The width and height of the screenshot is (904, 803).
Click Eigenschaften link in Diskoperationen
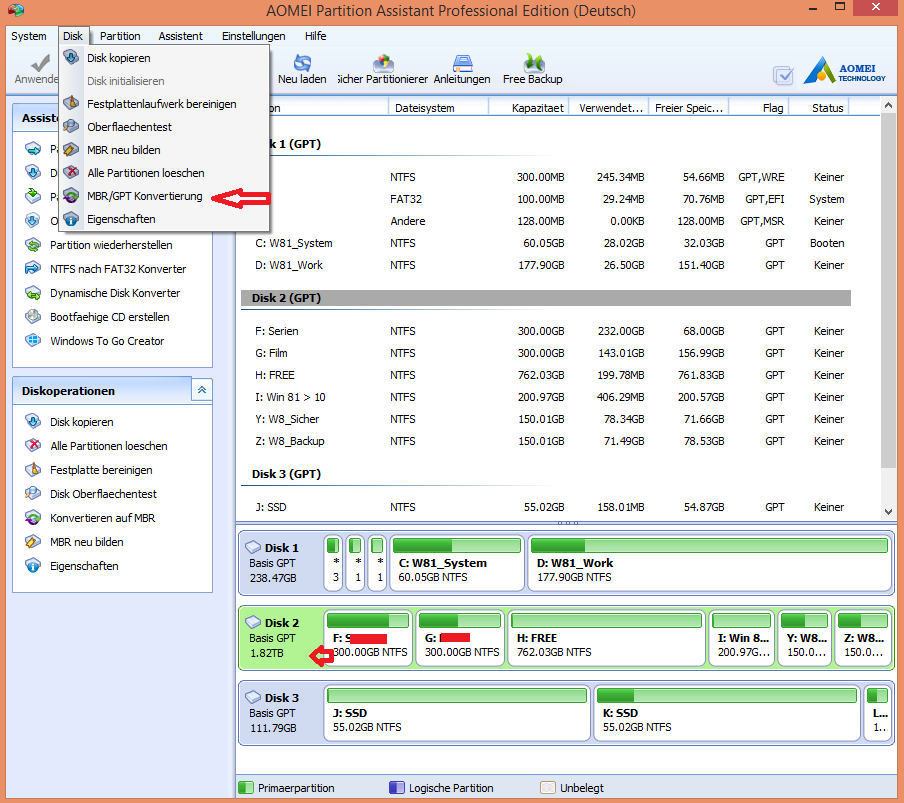[84, 566]
